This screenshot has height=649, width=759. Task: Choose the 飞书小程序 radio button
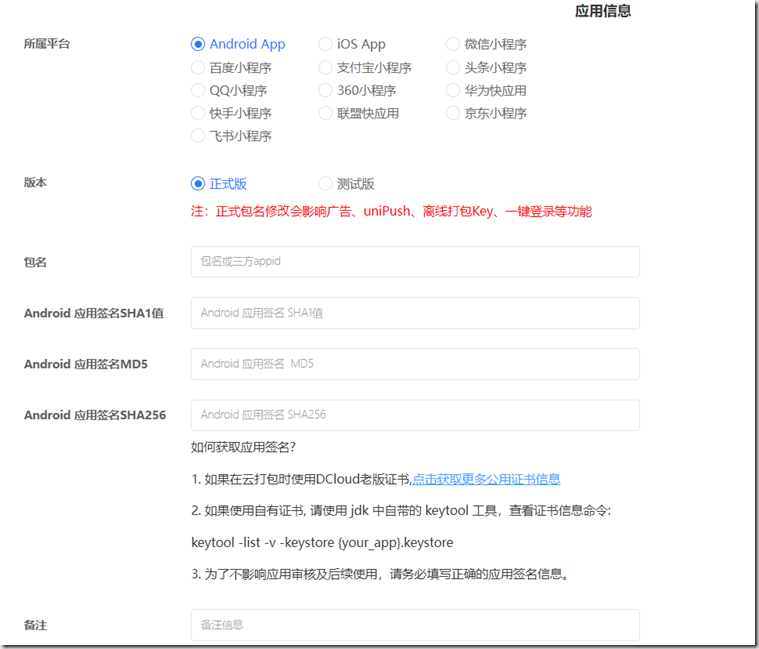(198, 136)
